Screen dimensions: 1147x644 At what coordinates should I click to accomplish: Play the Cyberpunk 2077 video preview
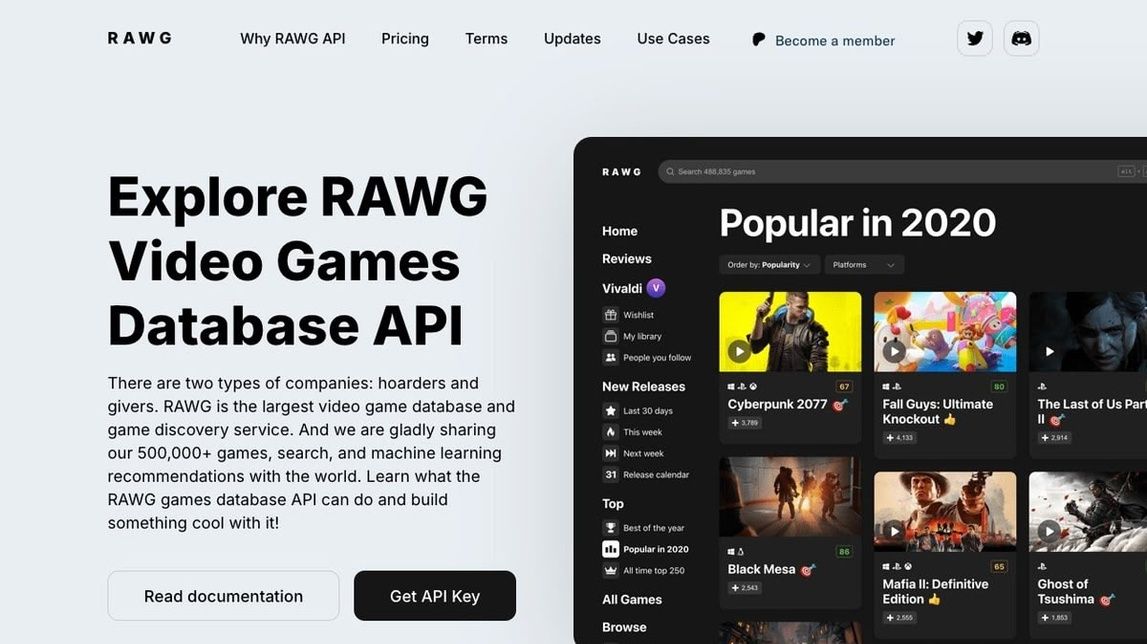pyautogui.click(x=739, y=351)
